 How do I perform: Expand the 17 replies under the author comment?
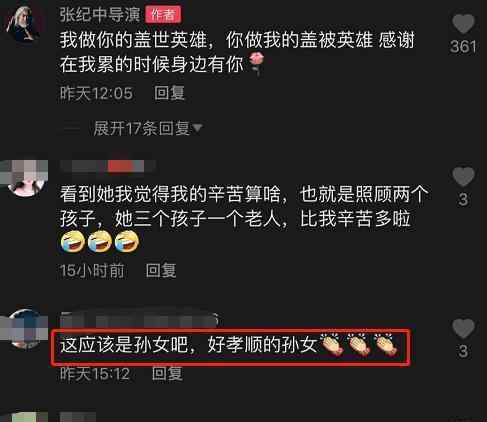coord(142,128)
